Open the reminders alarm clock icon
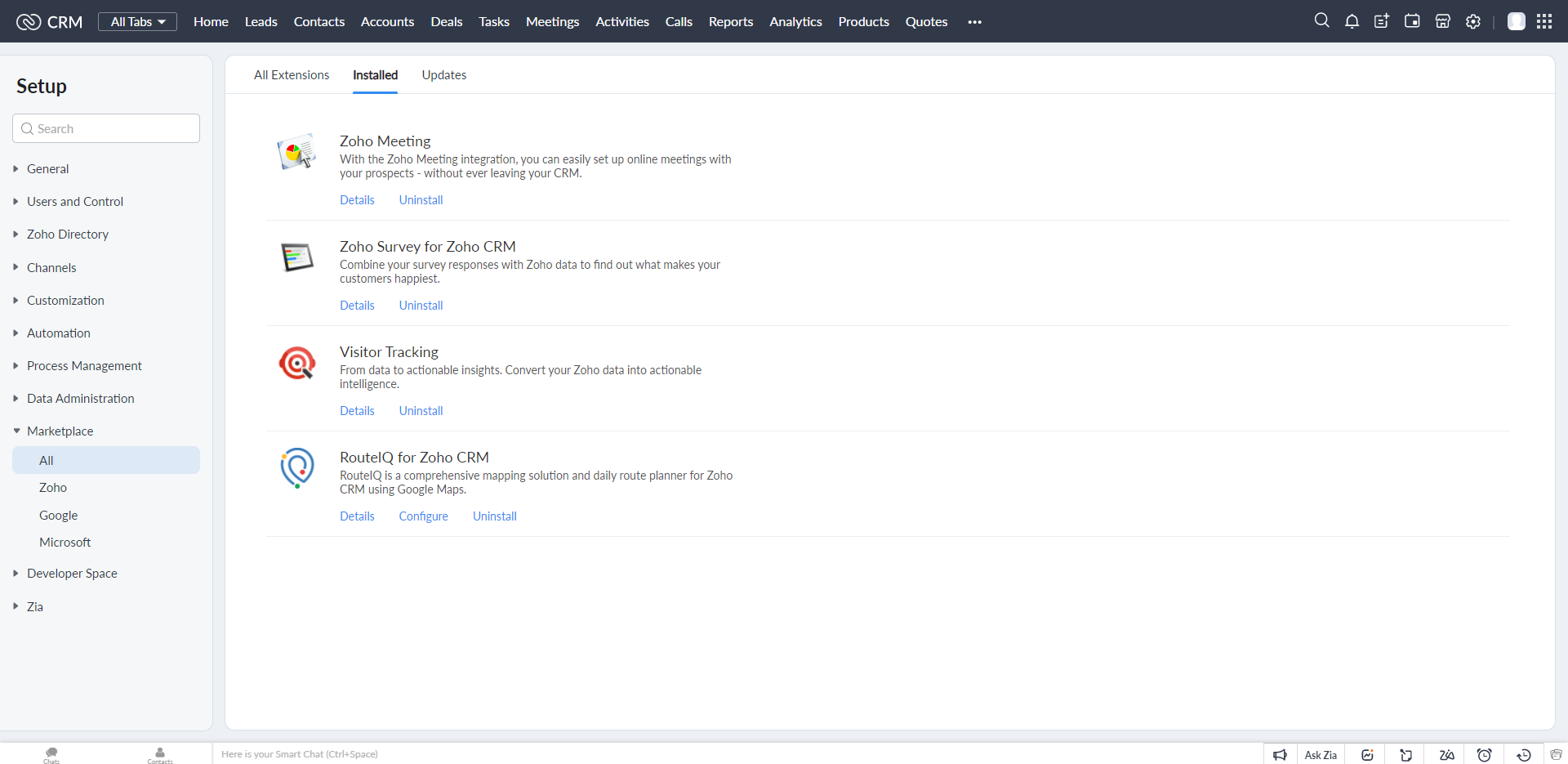 1485,754
